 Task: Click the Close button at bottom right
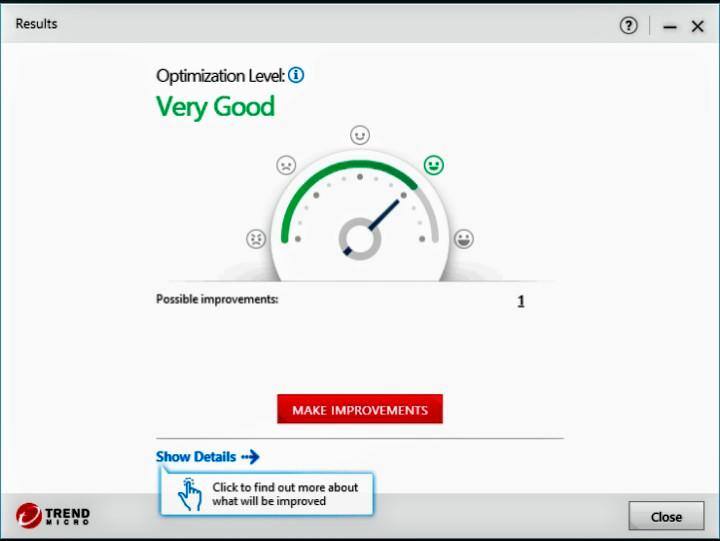point(665,516)
